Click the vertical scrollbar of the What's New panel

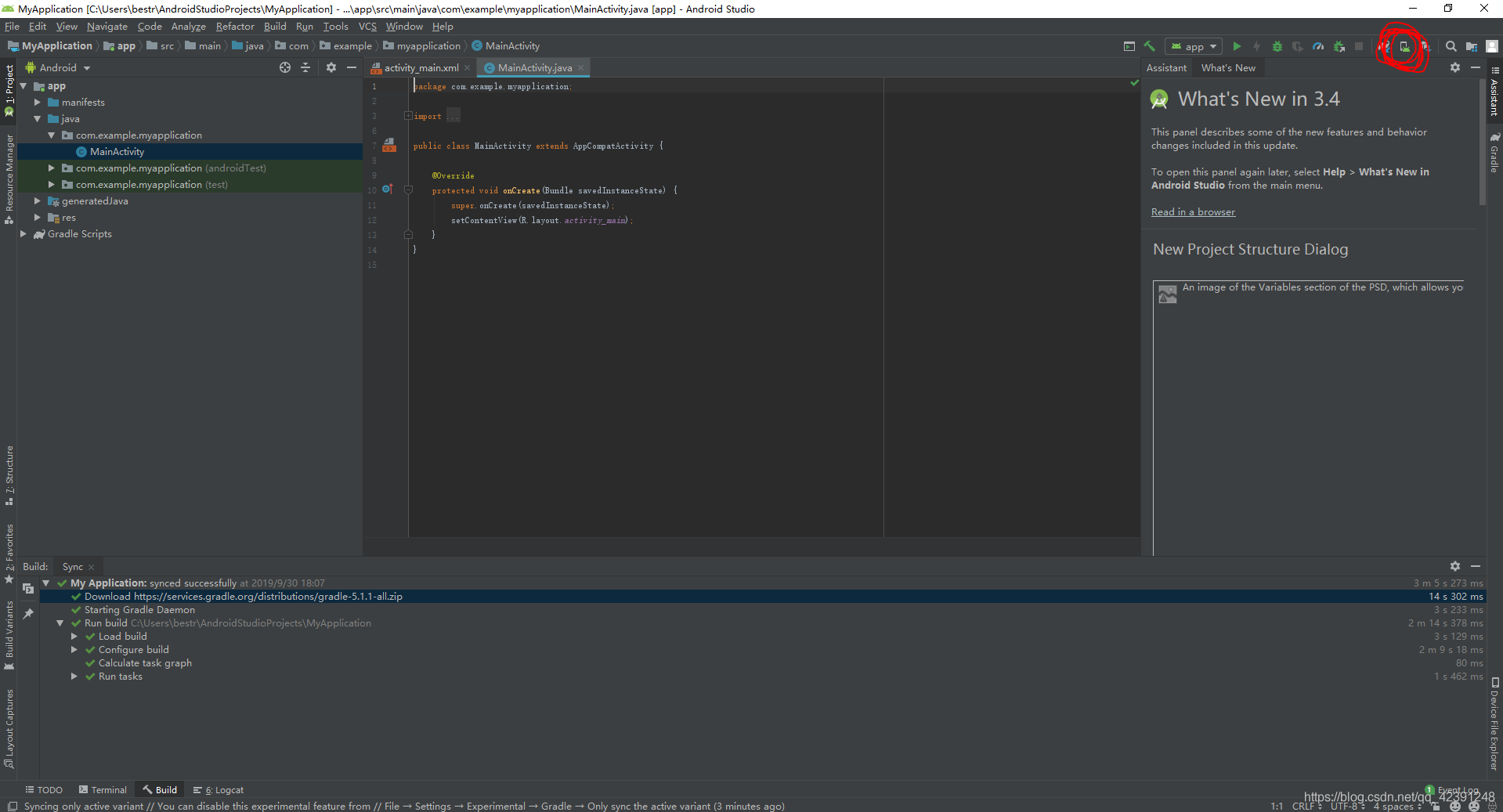(1482, 141)
